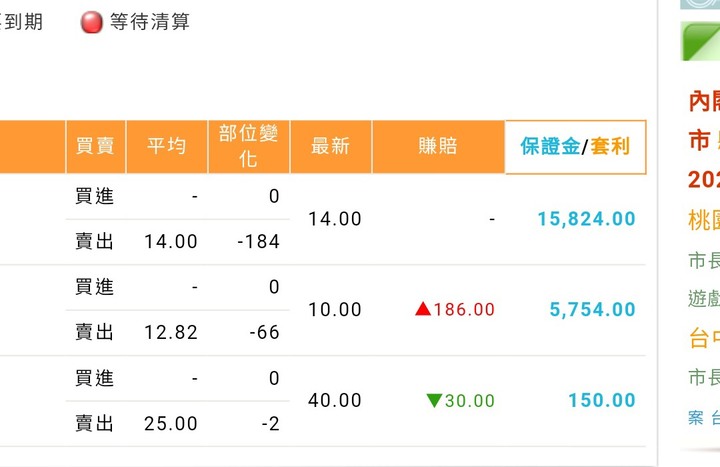Click the 等待清算 legend text
The height and width of the screenshot is (467, 720).
(x=150, y=22)
